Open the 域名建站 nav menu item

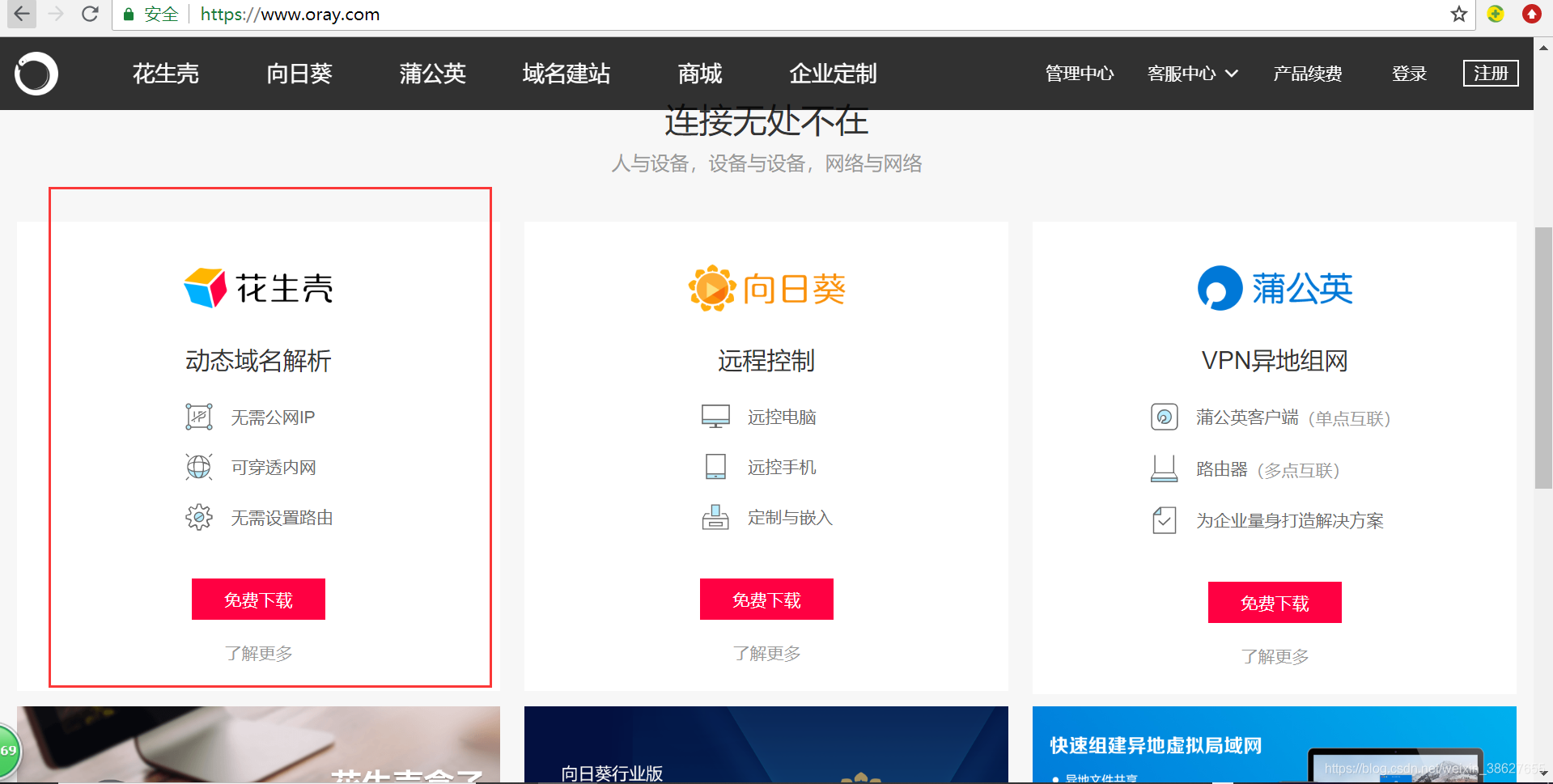[x=566, y=74]
